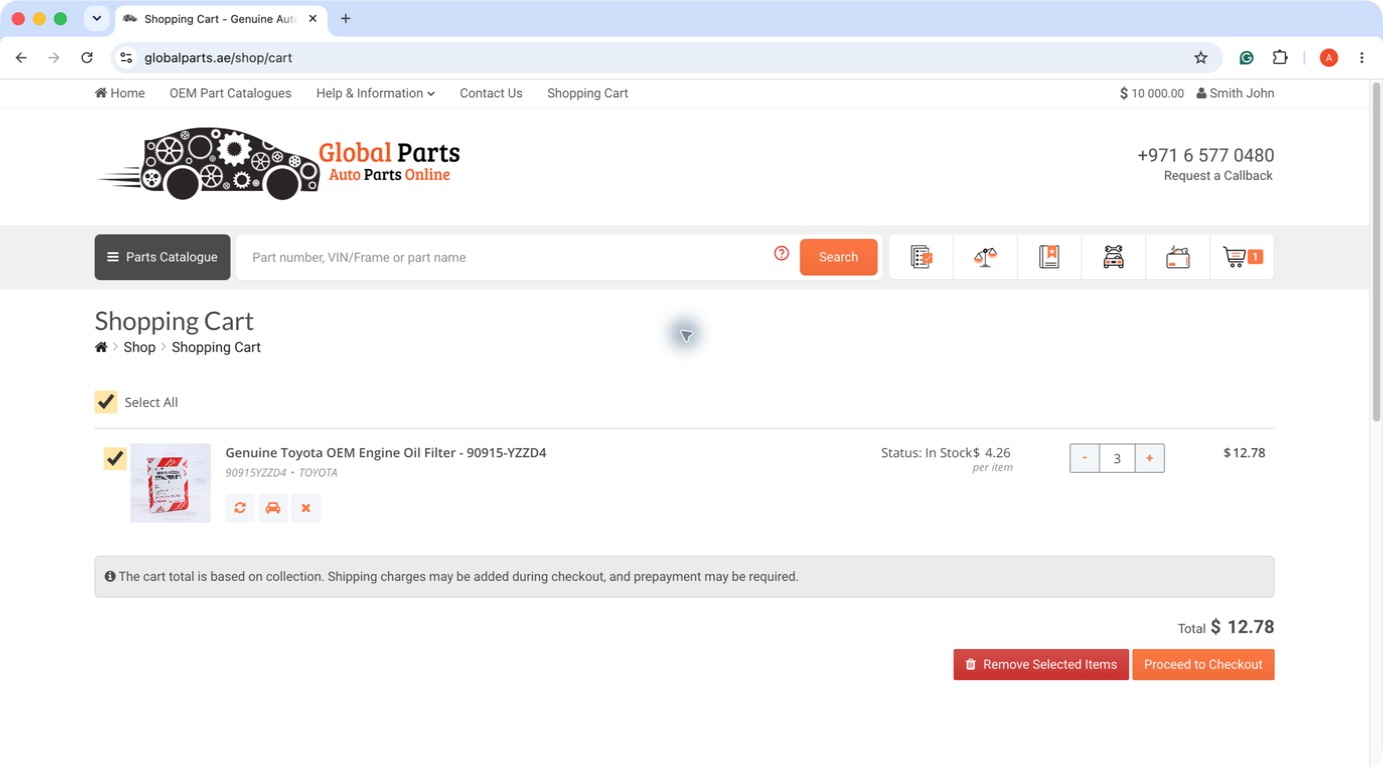Open the balance scales compare icon
This screenshot has height=768, width=1383.
(x=985, y=257)
